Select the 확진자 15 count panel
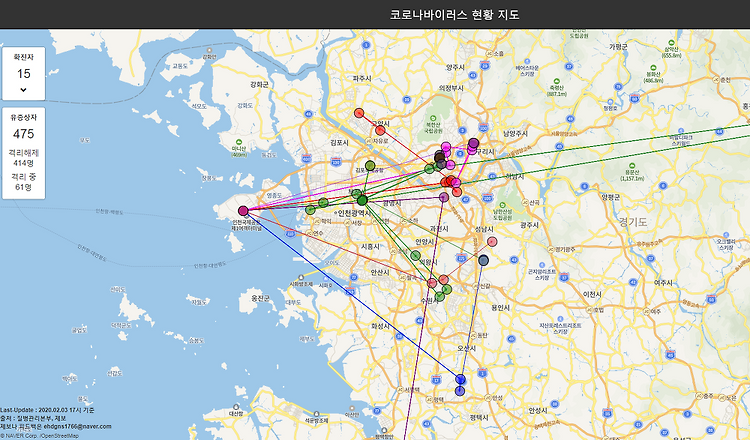 24,74
